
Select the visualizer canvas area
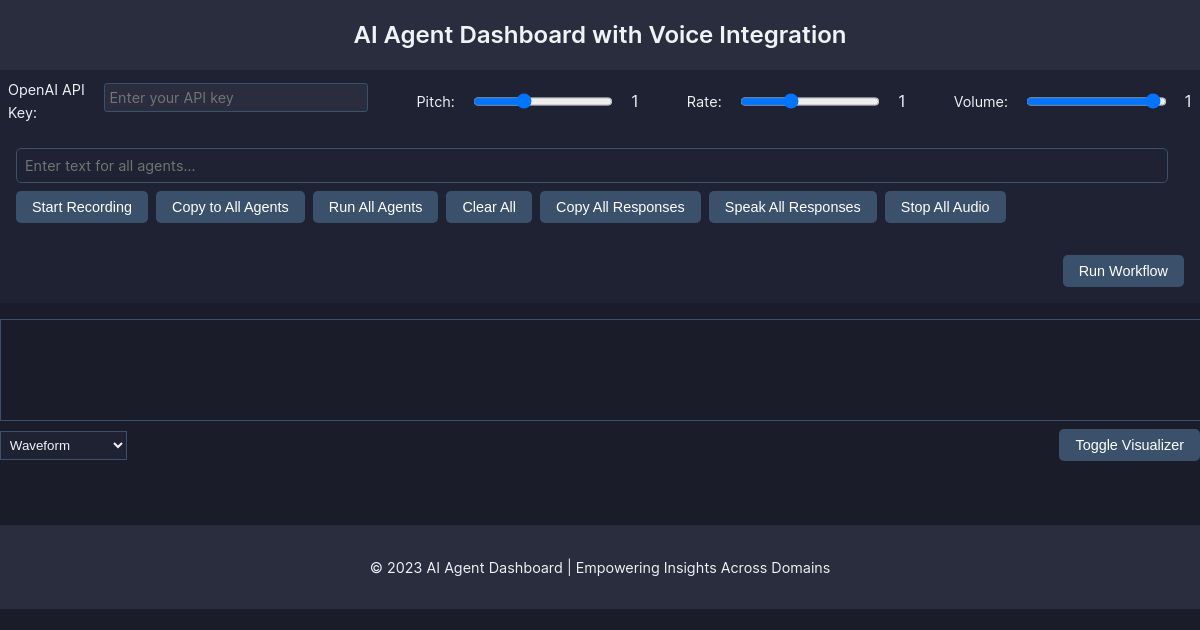(600, 369)
